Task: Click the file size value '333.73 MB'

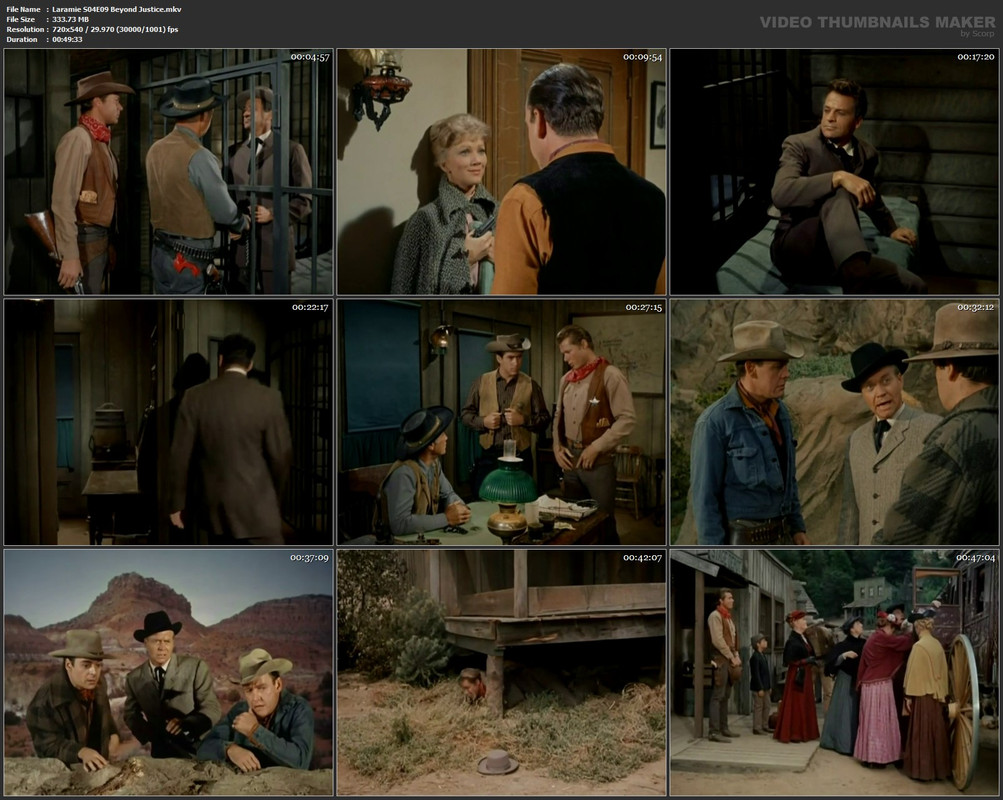Action: coord(70,20)
